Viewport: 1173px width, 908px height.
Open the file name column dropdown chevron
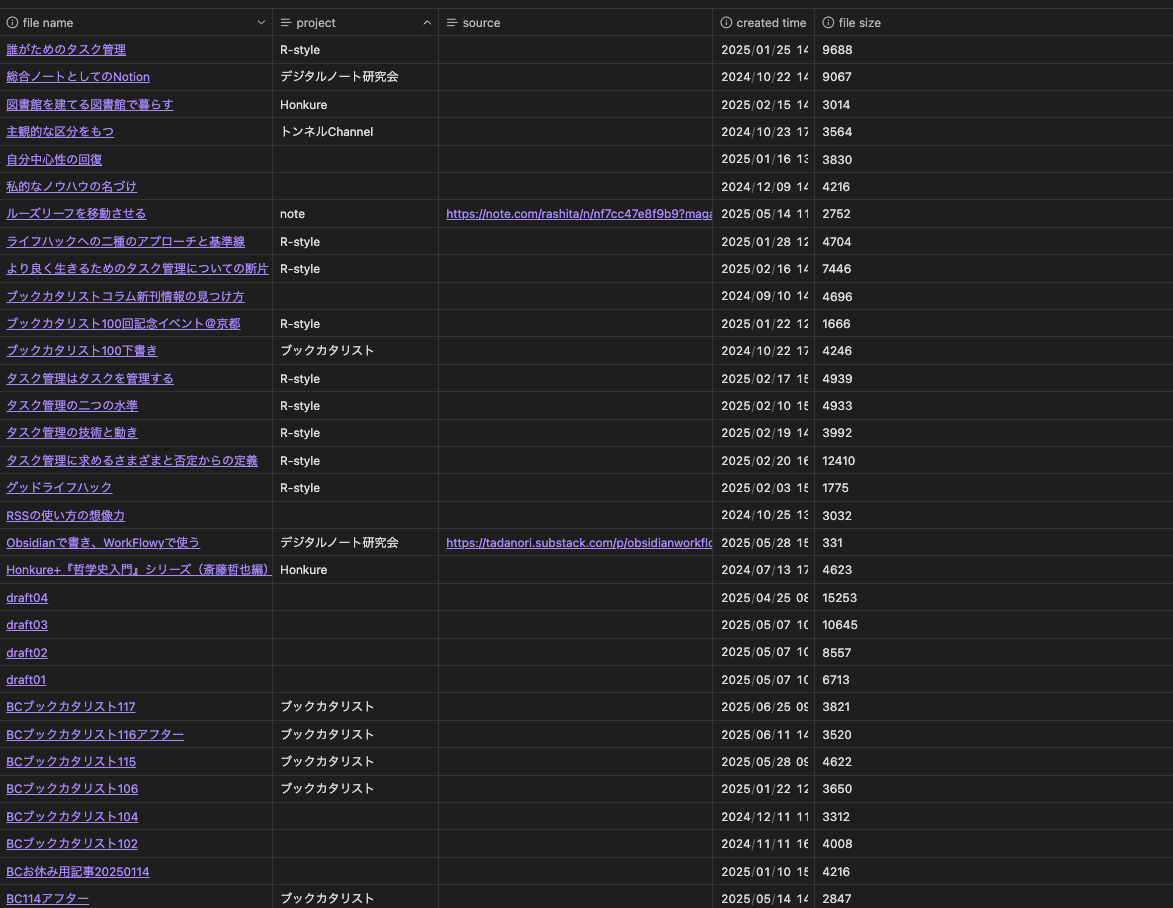(261, 23)
